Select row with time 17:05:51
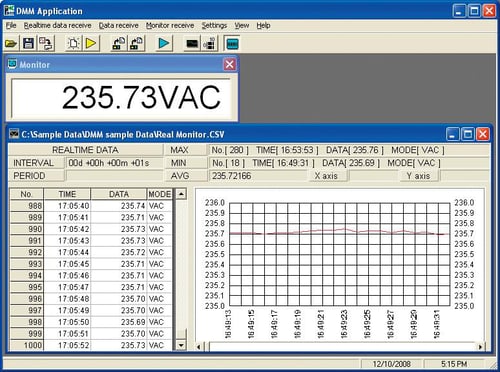 (x=91, y=334)
